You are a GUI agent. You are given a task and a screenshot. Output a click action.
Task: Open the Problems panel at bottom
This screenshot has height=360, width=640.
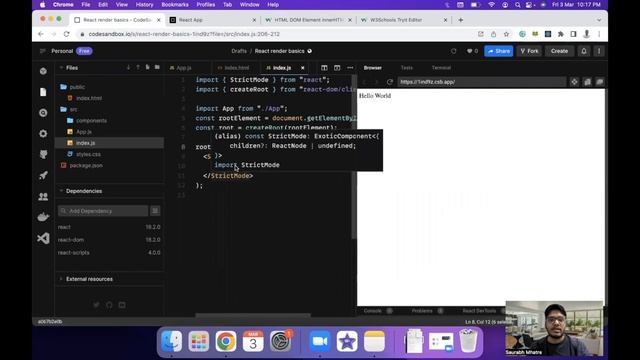[x=422, y=311]
